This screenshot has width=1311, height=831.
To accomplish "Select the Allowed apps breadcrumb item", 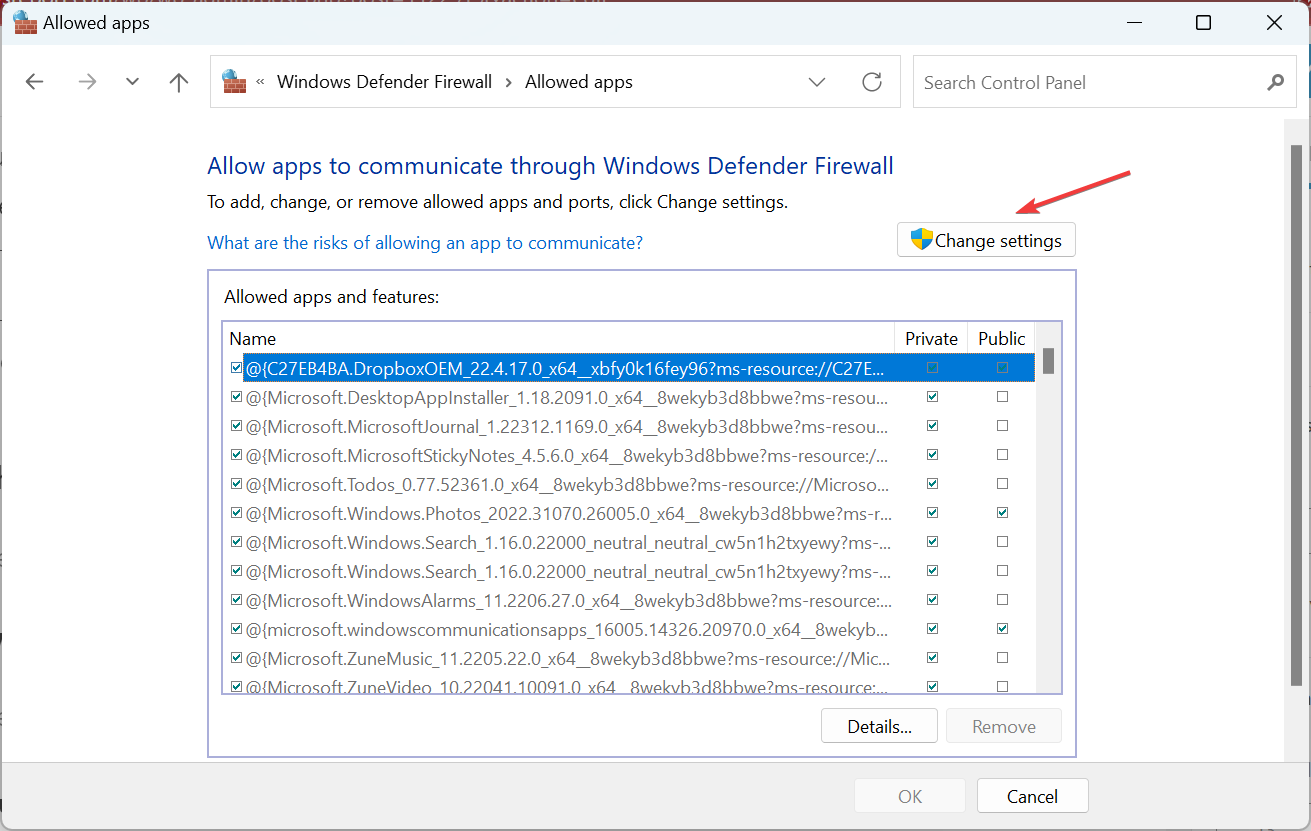I will [x=578, y=82].
